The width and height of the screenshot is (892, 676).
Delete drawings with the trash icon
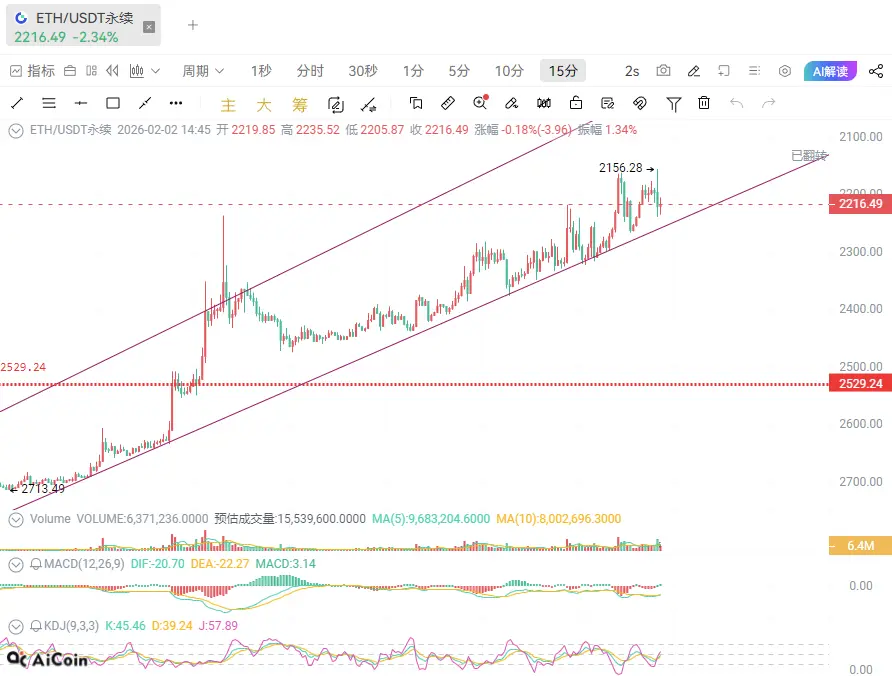click(x=704, y=103)
